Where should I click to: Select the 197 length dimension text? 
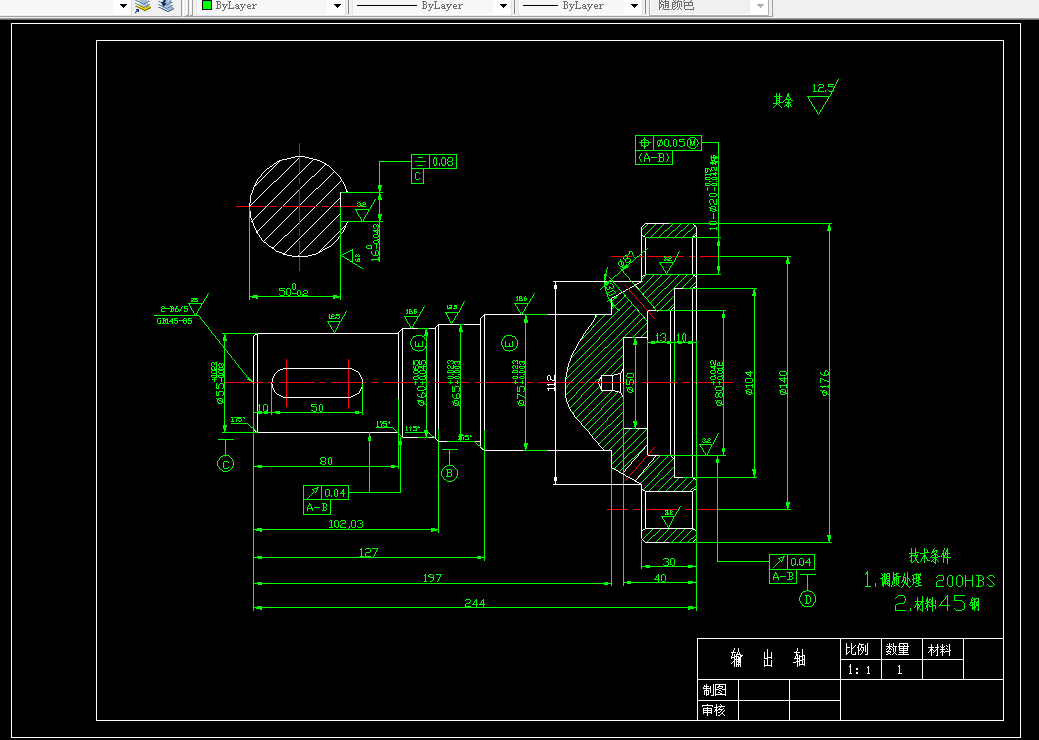click(432, 578)
